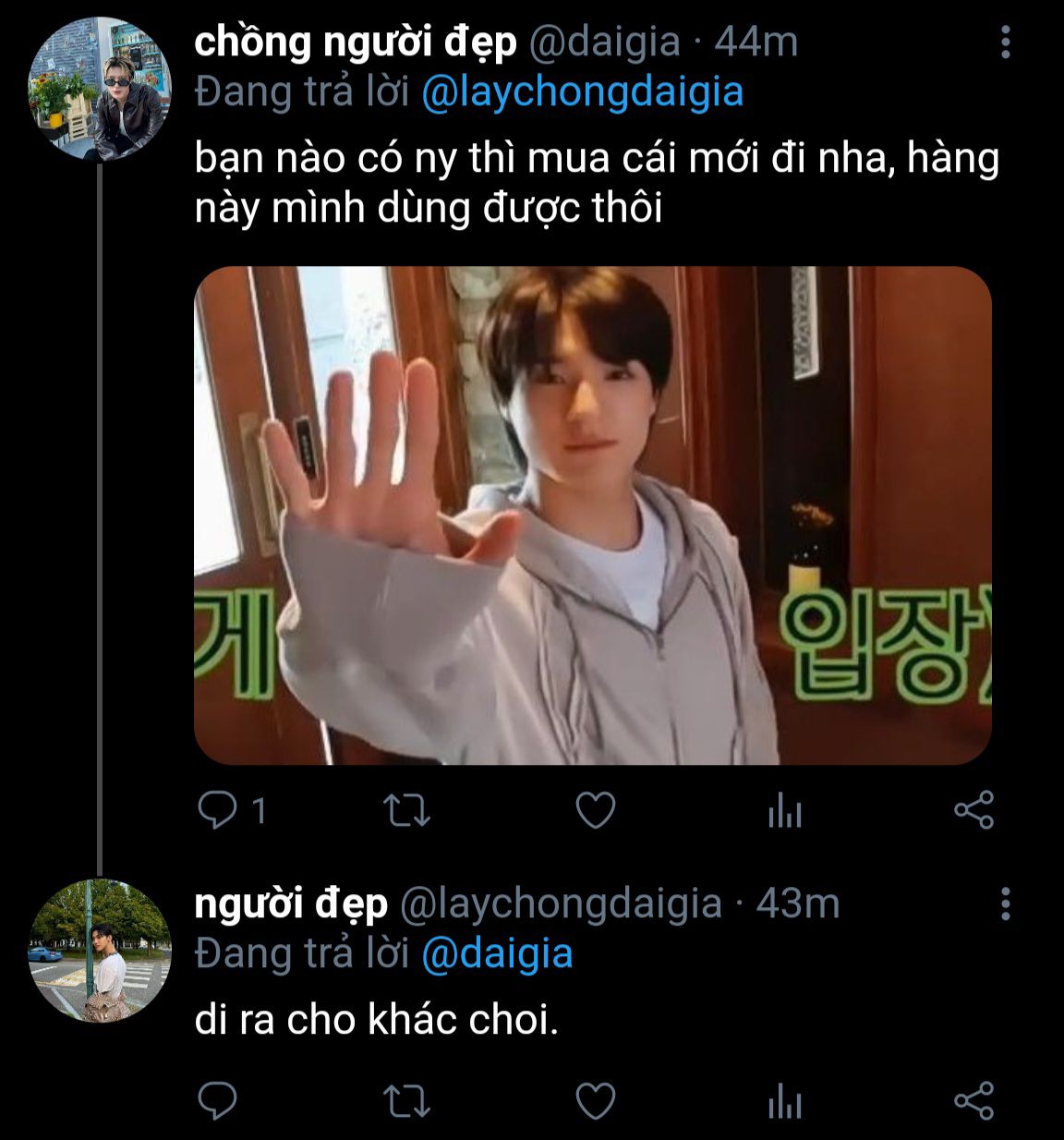Open more options for first tweet
The image size is (1064, 1140).
(x=1005, y=42)
